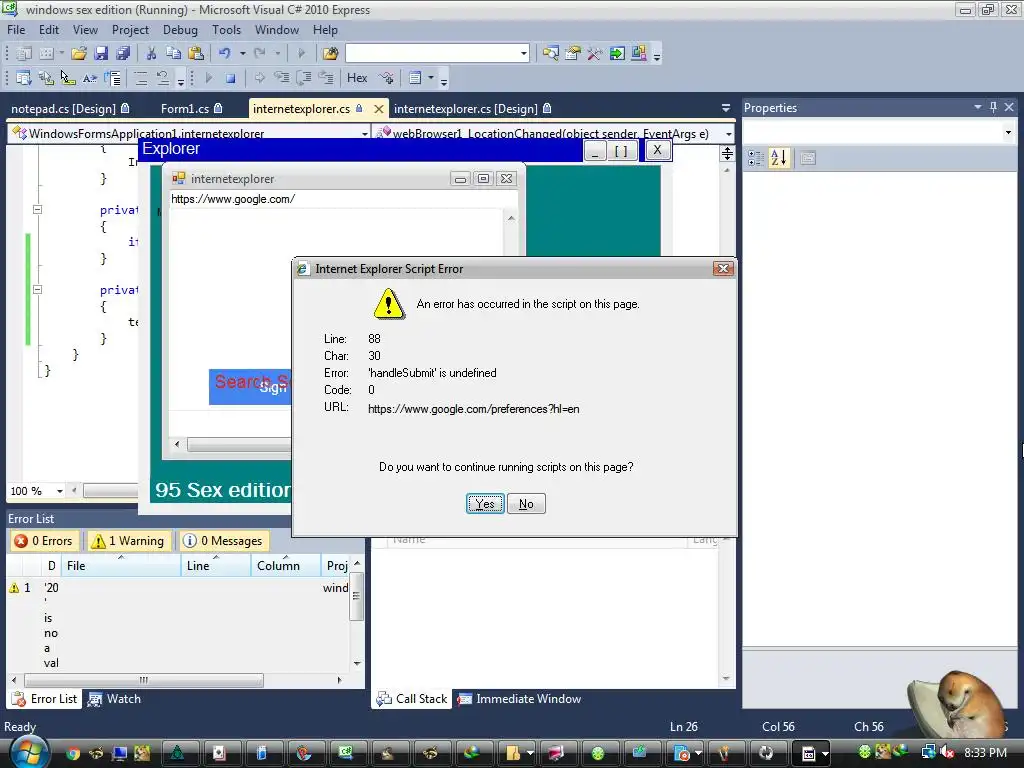Viewport: 1024px width, 768px height.
Task: Switch to Form1.cs tab
Action: coord(191,108)
